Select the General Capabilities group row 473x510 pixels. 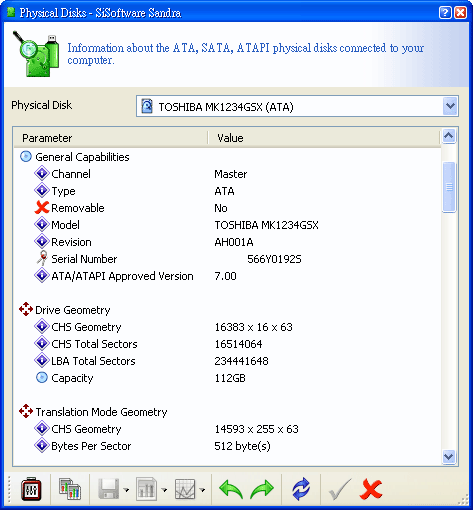point(227,157)
